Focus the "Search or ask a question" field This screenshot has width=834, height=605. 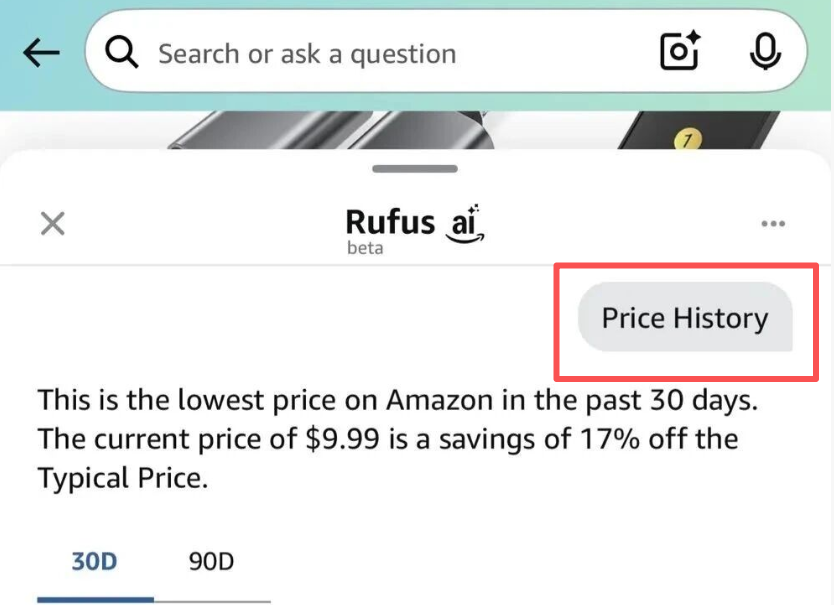click(x=380, y=54)
